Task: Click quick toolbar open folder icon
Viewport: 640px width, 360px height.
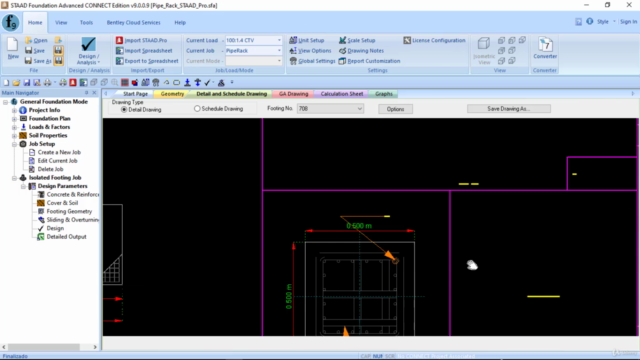Action: click(16, 82)
